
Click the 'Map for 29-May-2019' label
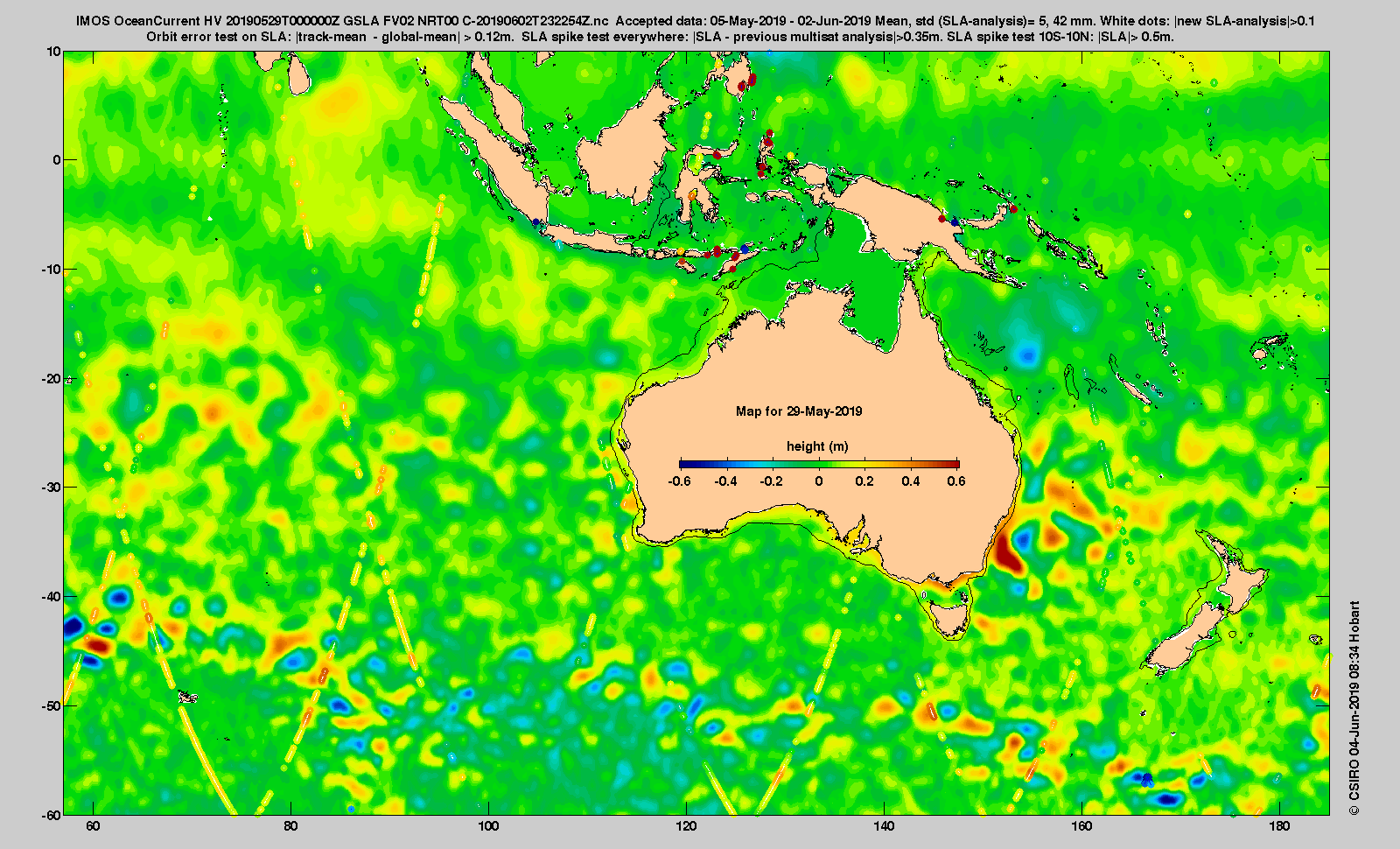(799, 411)
